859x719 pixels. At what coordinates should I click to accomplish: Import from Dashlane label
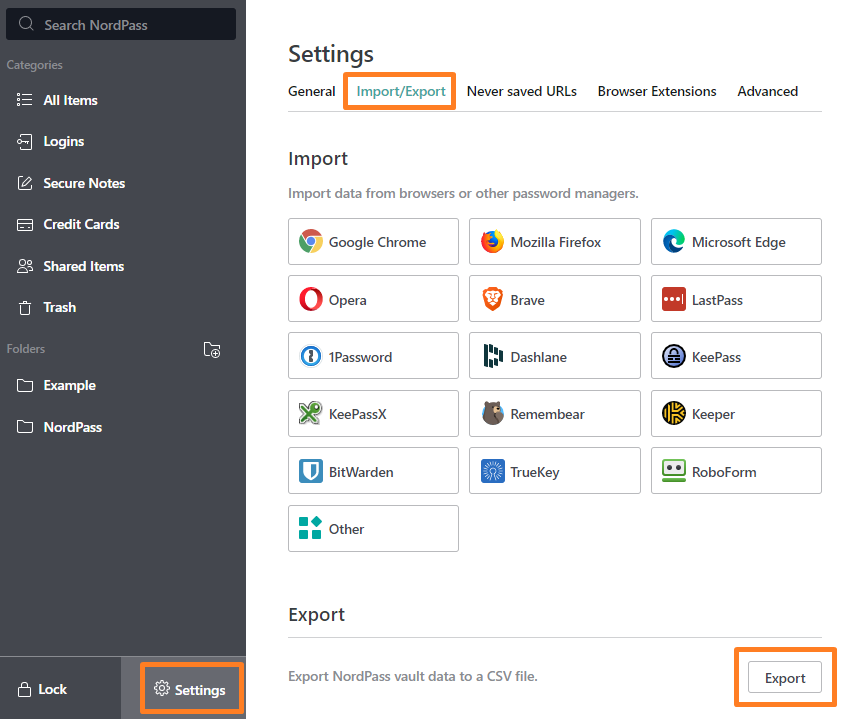[x=538, y=357]
